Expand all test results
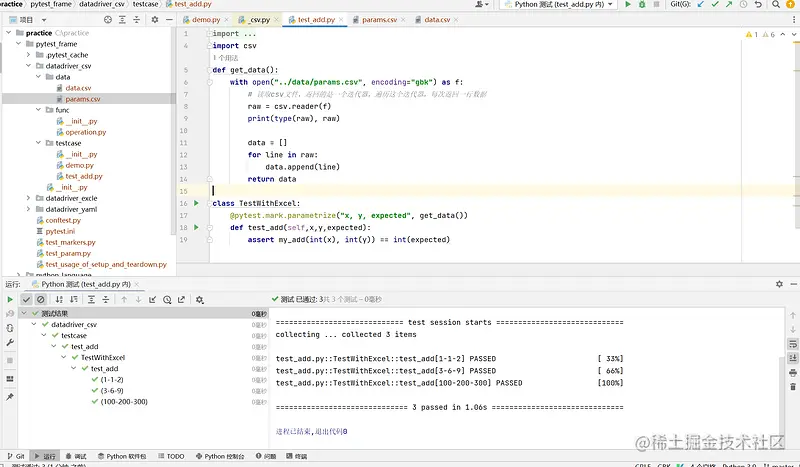 (x=91, y=300)
